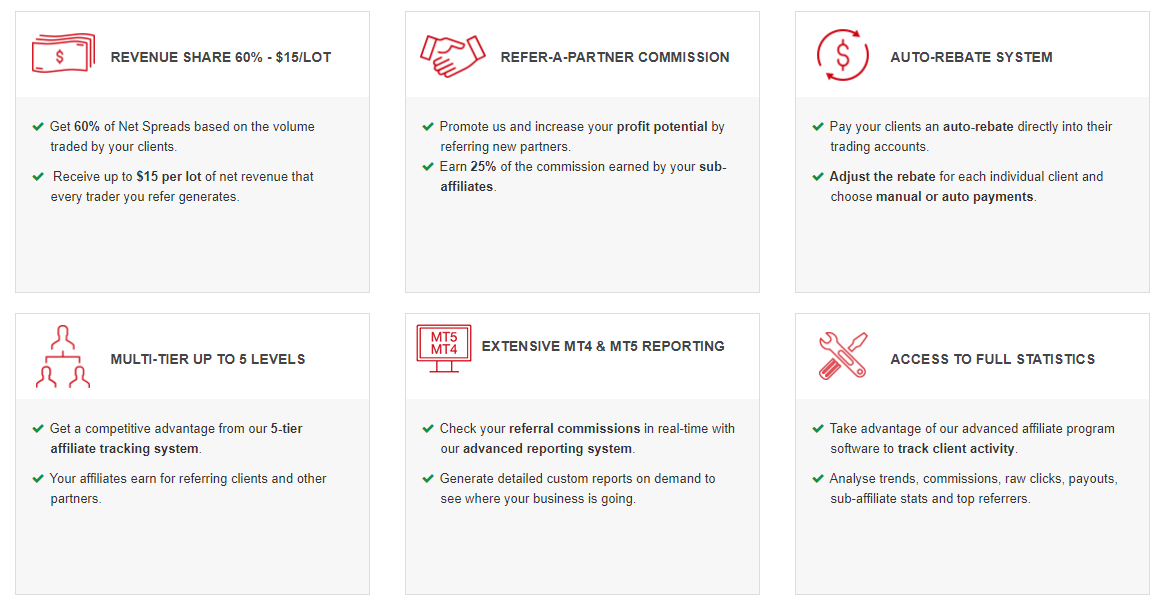Click the bold '$15 per lot' text
1162x607 pixels.
coord(169,176)
